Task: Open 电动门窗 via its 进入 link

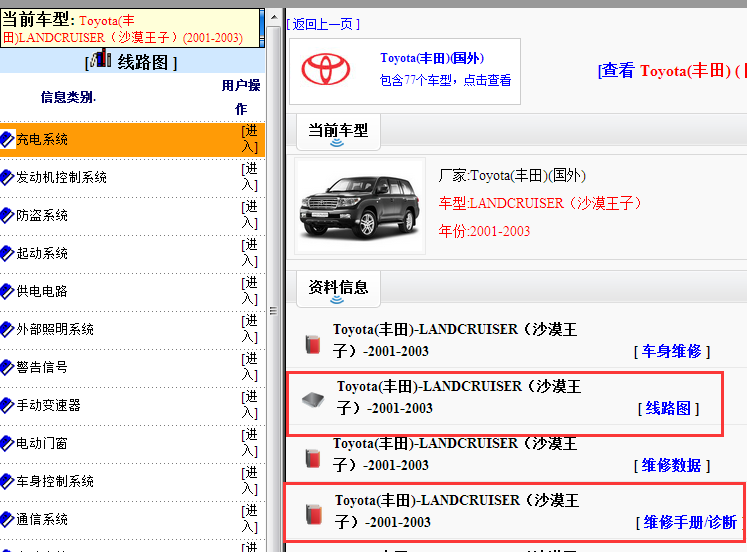Action: tap(250, 443)
